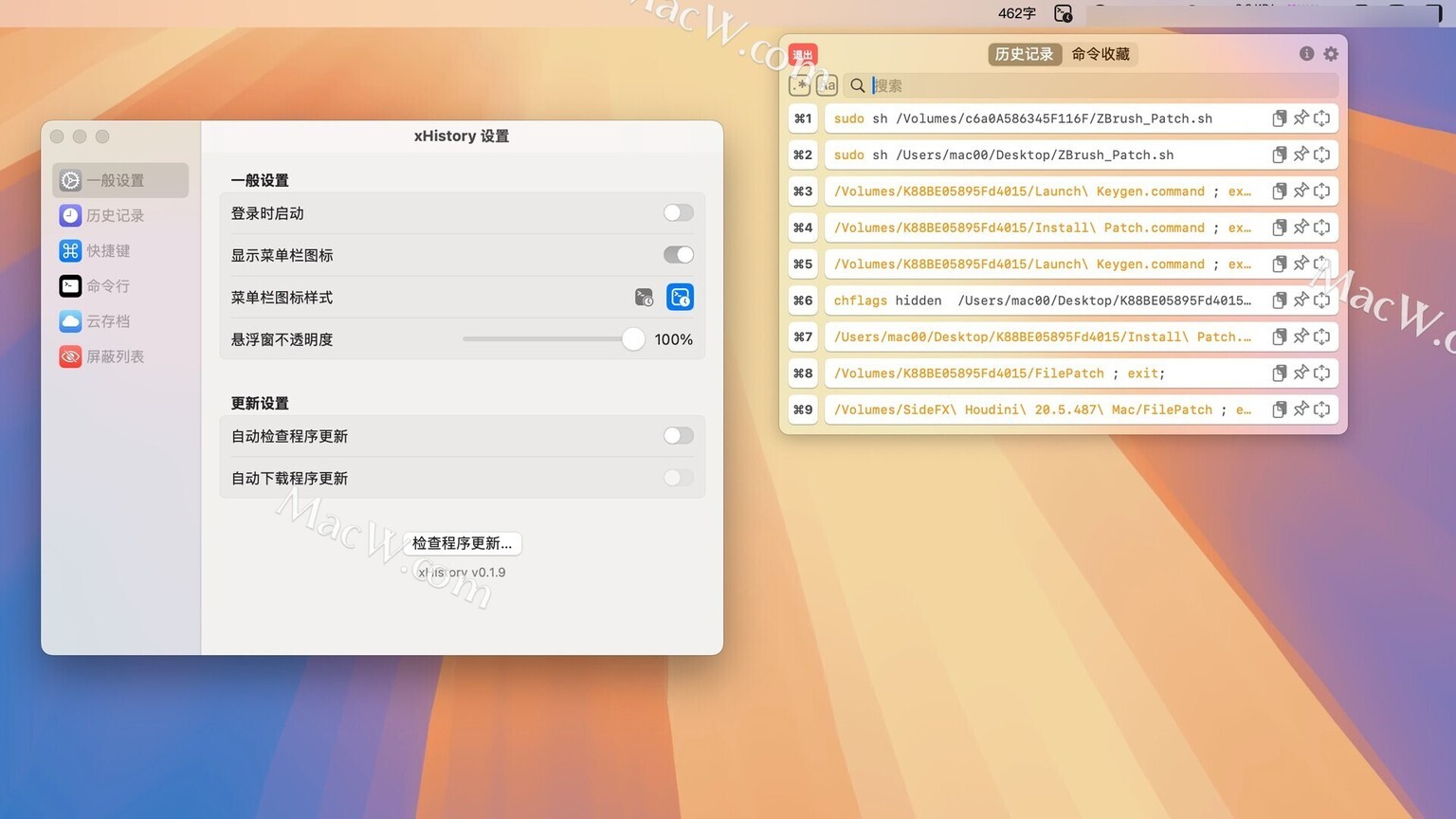Pin the chflags hidden command in ⌘6
The width and height of the screenshot is (1456, 819).
coord(1301,300)
